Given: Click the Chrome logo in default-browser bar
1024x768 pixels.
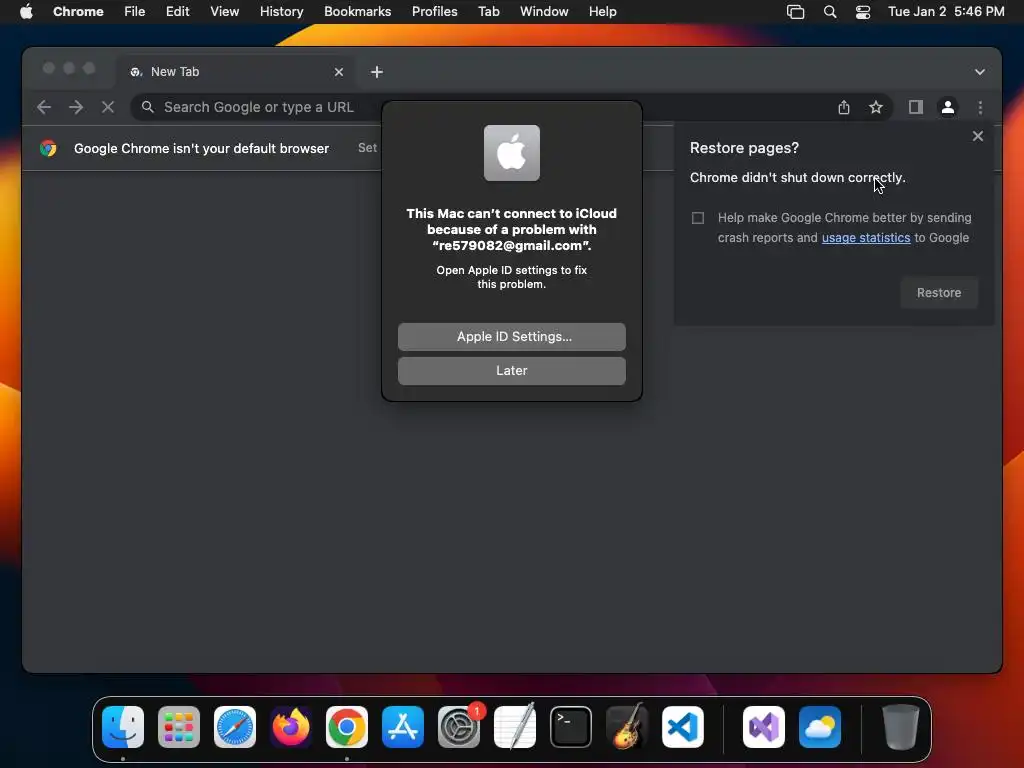Looking at the screenshot, I should tap(48, 148).
